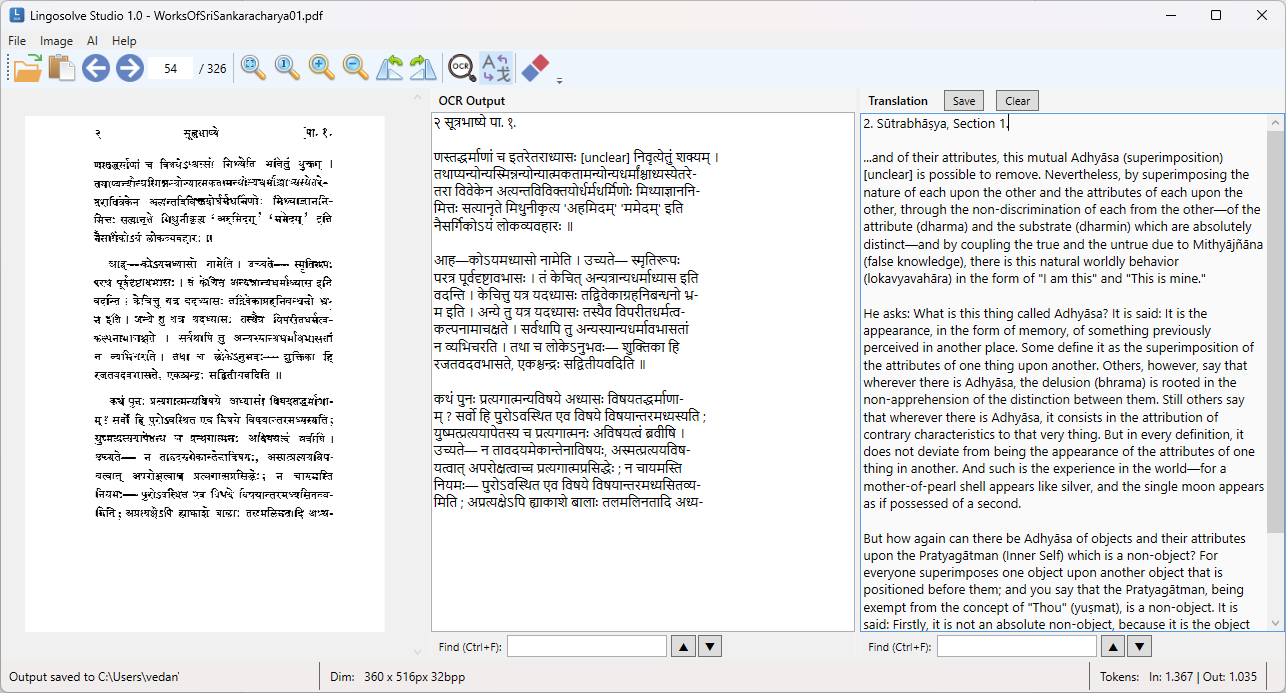Click the zoom out magnifier icon
Image resolution: width=1286 pixels, height=693 pixels.
(356, 68)
